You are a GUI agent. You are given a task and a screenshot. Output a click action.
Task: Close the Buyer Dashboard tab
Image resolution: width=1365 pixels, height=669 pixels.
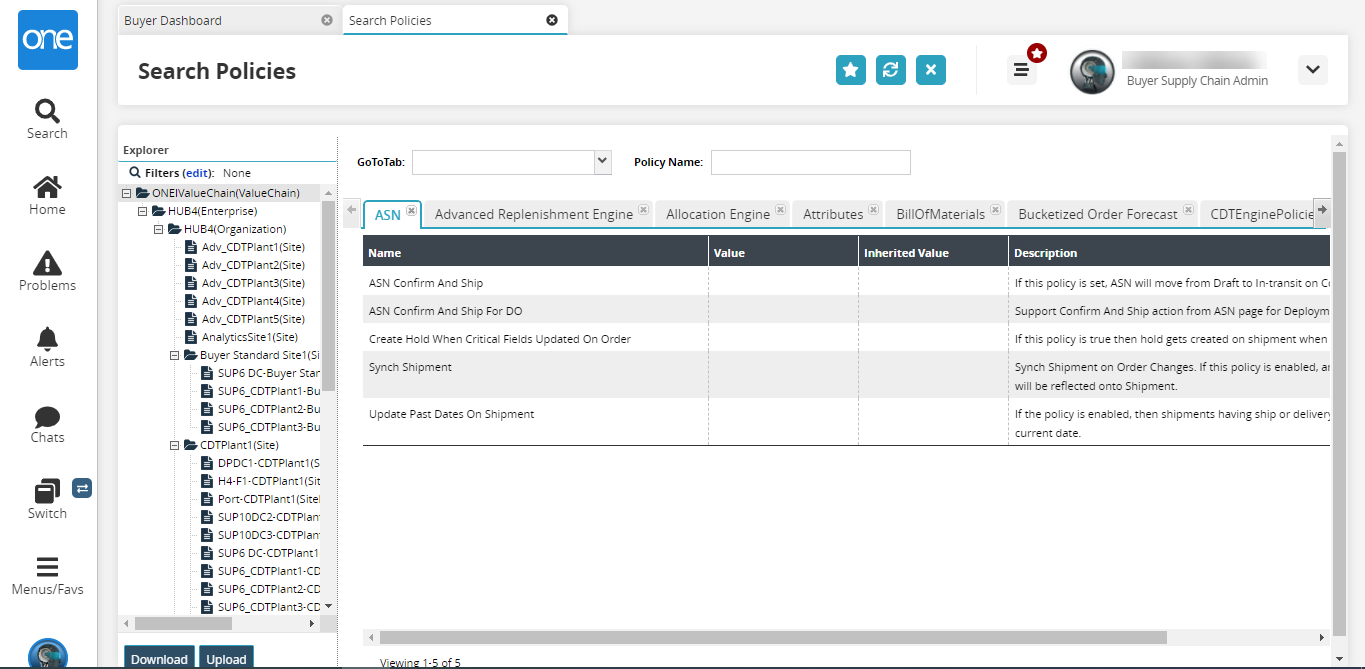(326, 20)
